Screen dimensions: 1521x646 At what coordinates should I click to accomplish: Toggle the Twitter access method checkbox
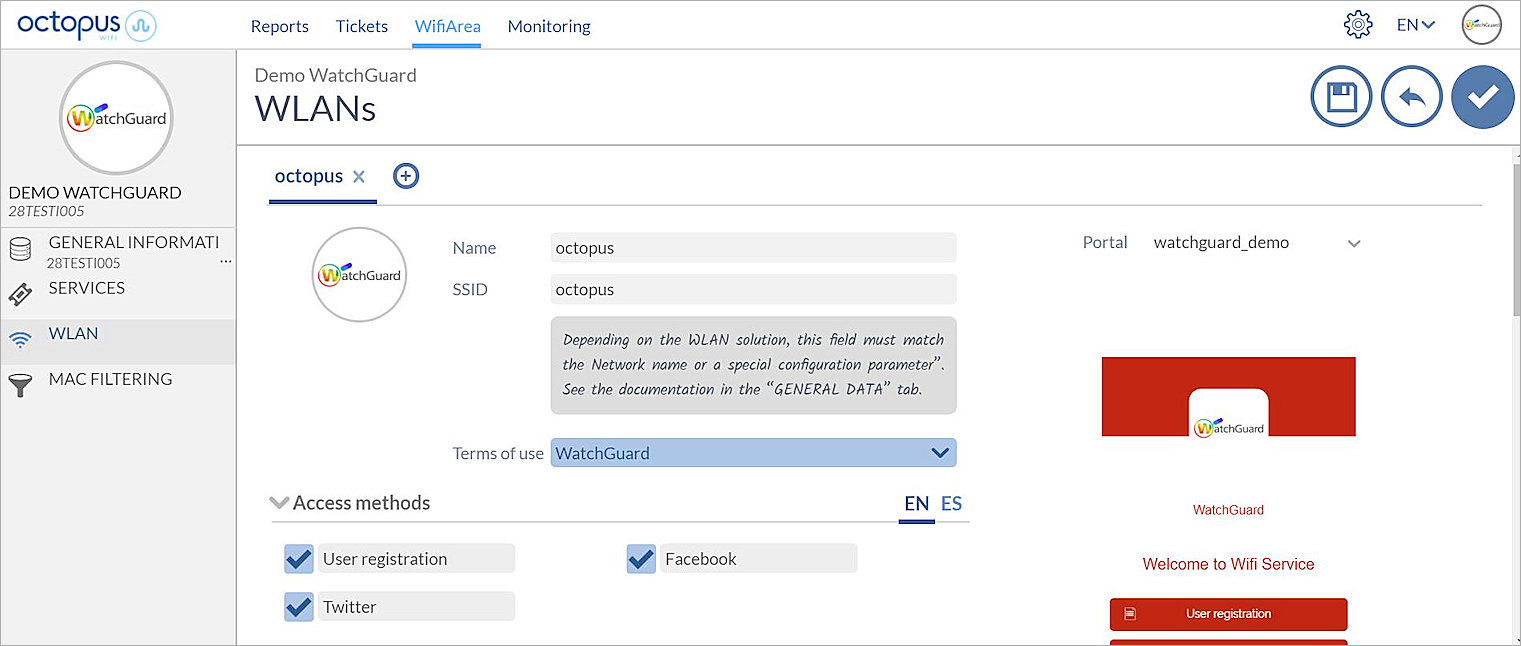[299, 607]
